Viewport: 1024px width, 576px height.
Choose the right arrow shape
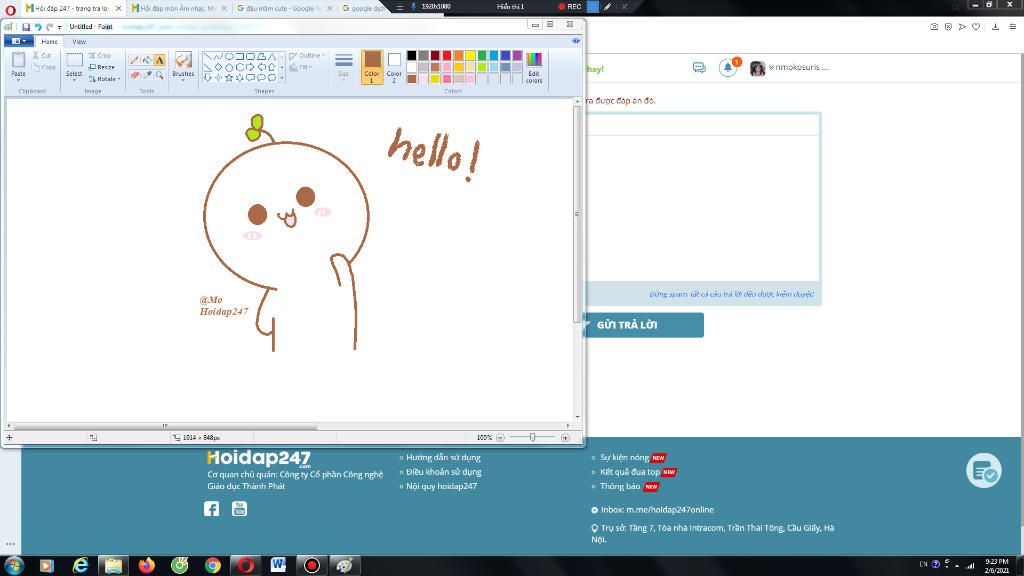(x=250, y=67)
